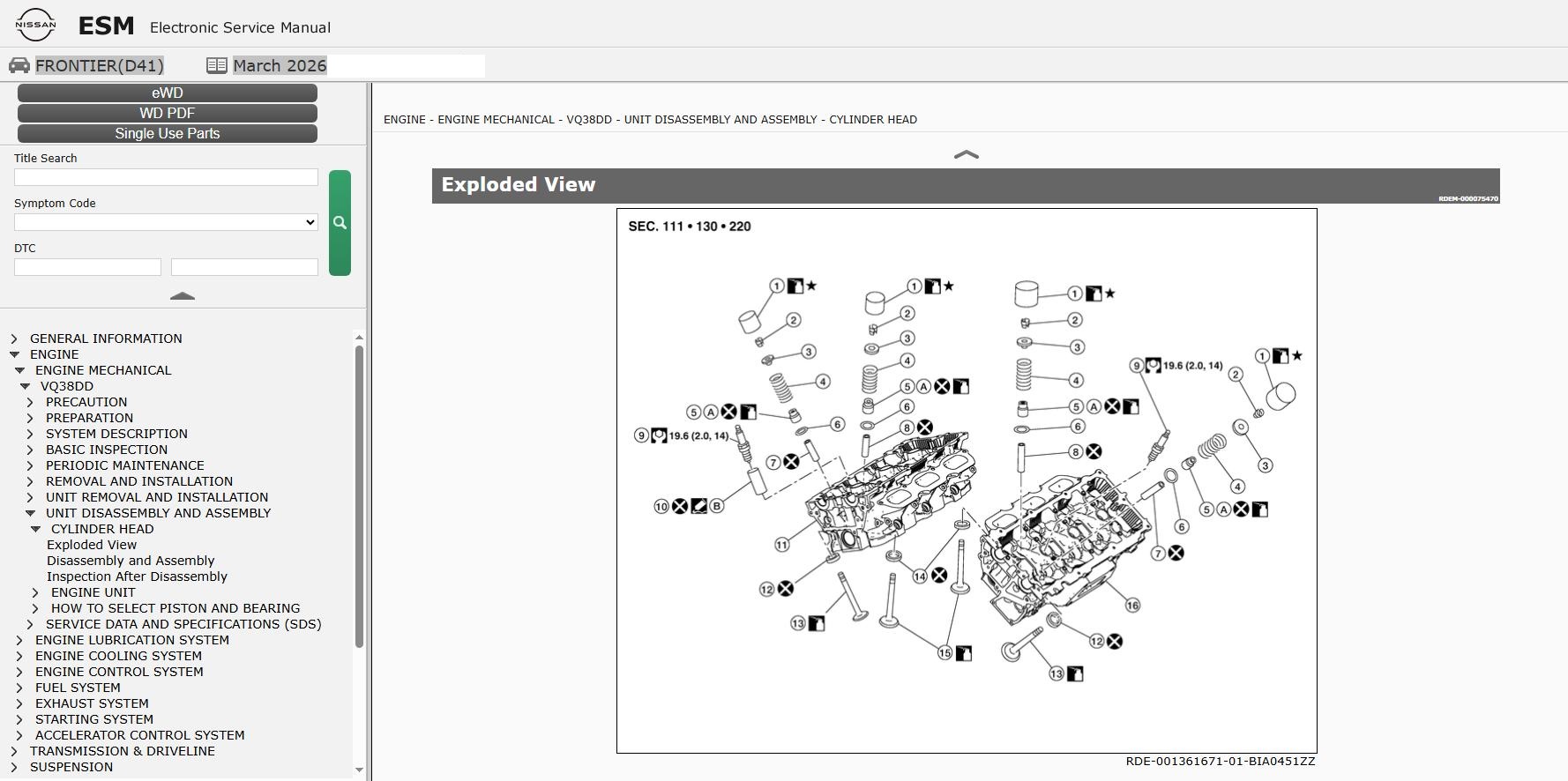Image resolution: width=1568 pixels, height=781 pixels.
Task: Open ENGINE COOLING SYSTEM
Action: tap(118, 656)
